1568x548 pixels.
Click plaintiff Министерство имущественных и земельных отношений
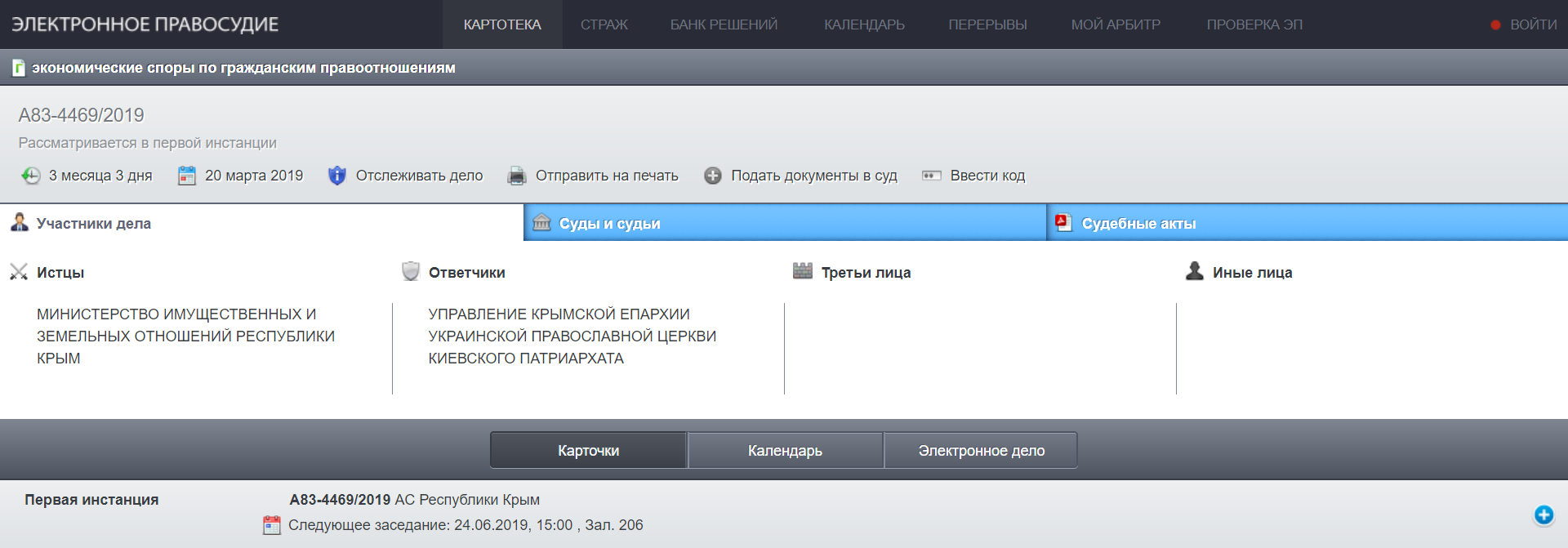click(185, 336)
